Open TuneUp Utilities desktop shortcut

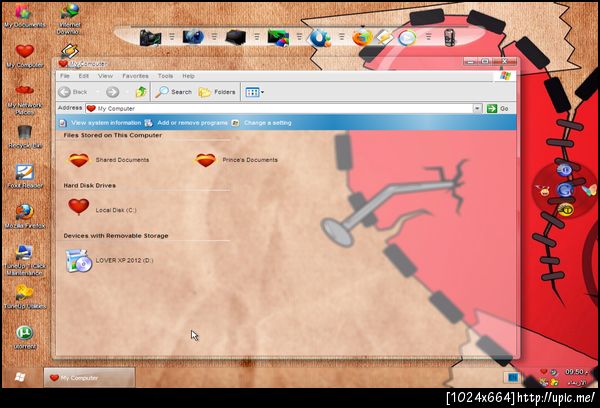coord(25,297)
